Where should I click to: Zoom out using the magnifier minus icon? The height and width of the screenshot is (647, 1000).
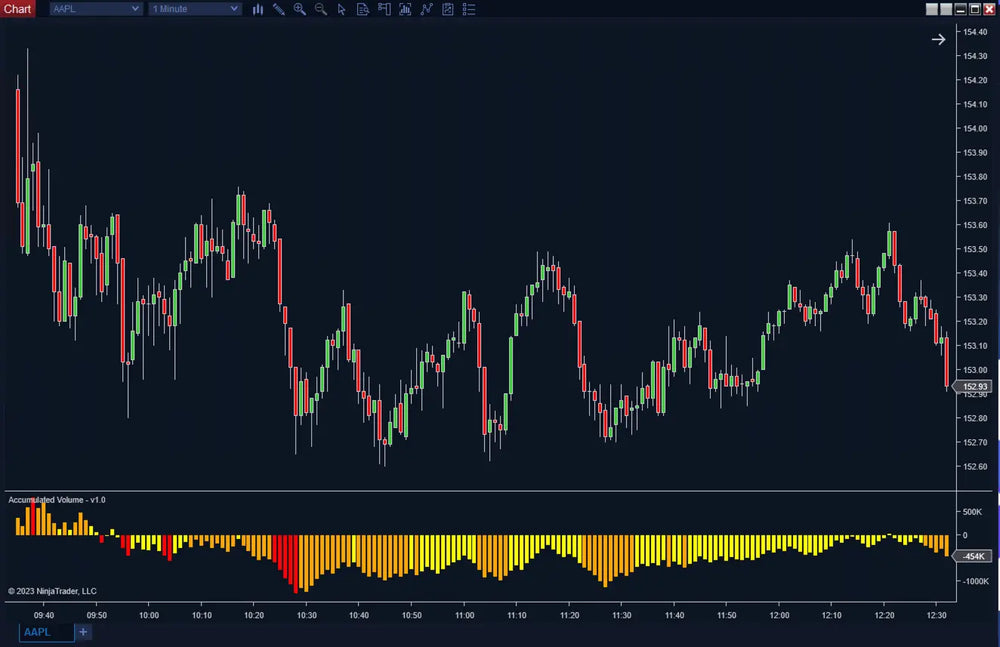(x=321, y=9)
